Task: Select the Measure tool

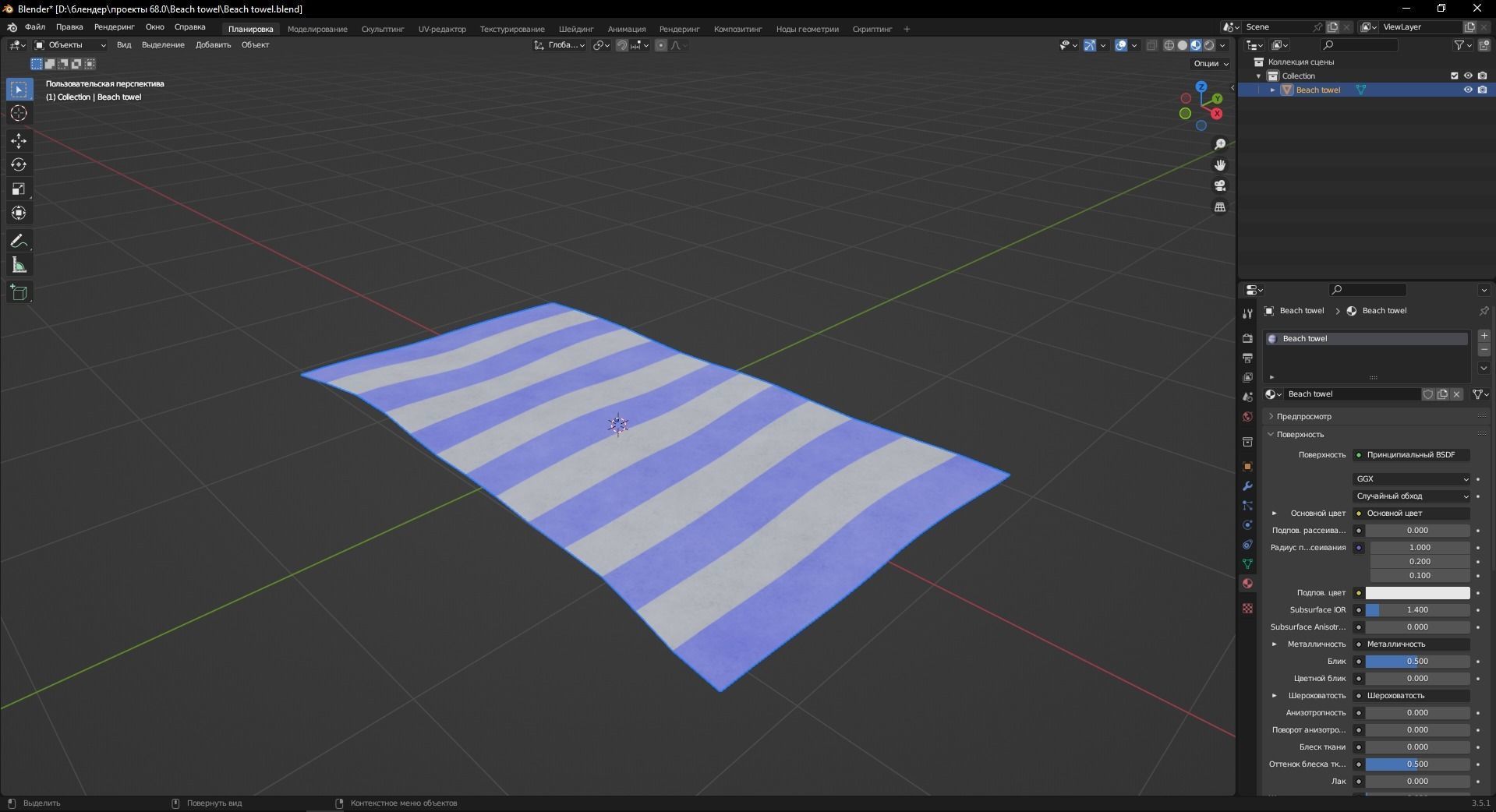Action: [19, 266]
